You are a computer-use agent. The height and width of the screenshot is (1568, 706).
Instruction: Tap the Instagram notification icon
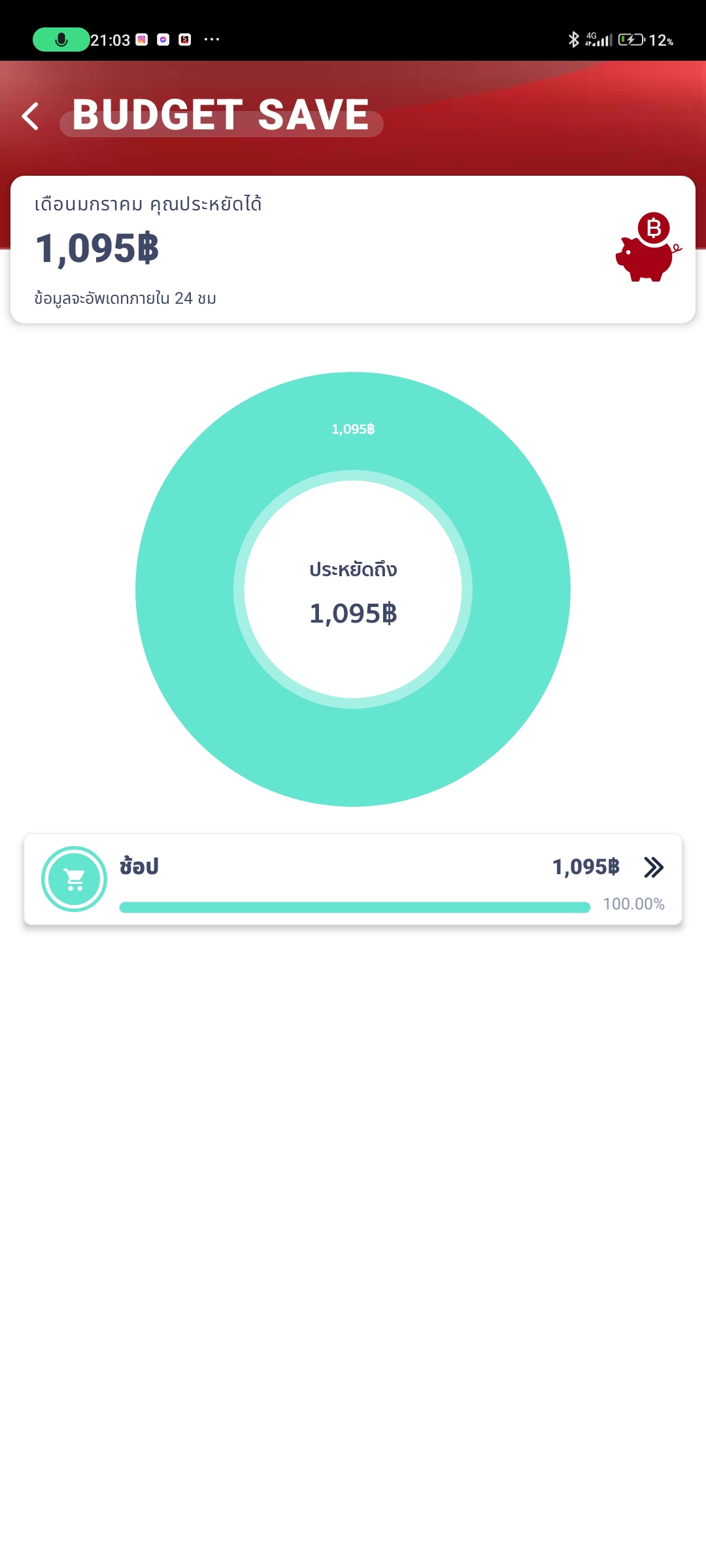coord(142,40)
